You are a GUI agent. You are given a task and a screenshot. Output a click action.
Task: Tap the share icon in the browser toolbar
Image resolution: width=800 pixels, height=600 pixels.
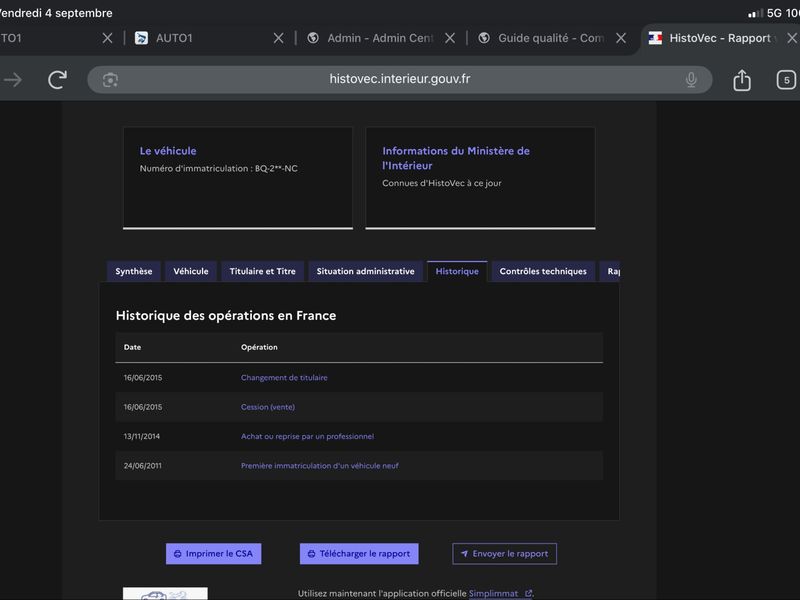pyautogui.click(x=742, y=80)
